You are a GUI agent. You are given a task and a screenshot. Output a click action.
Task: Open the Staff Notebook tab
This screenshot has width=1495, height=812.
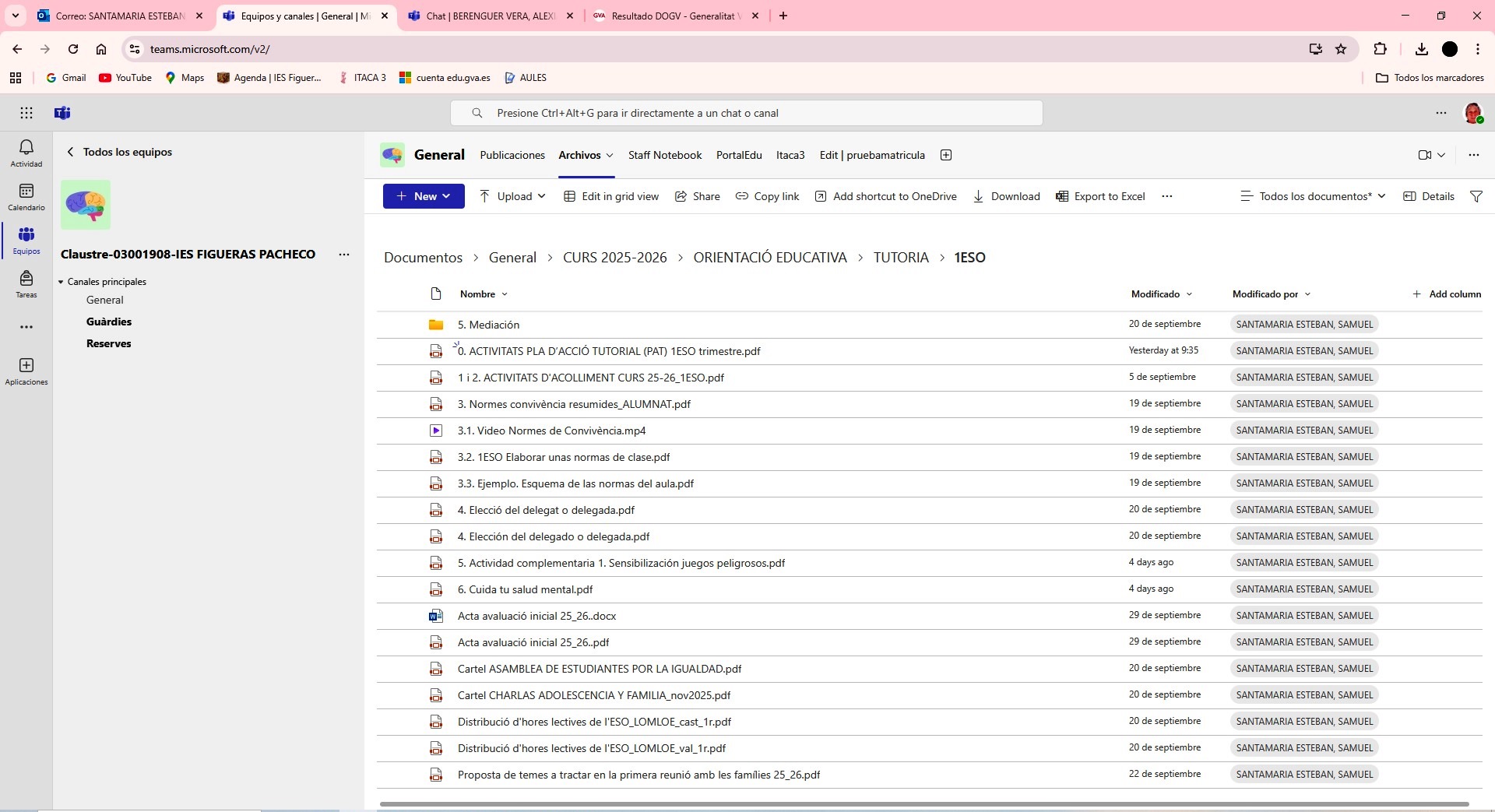[x=665, y=155]
